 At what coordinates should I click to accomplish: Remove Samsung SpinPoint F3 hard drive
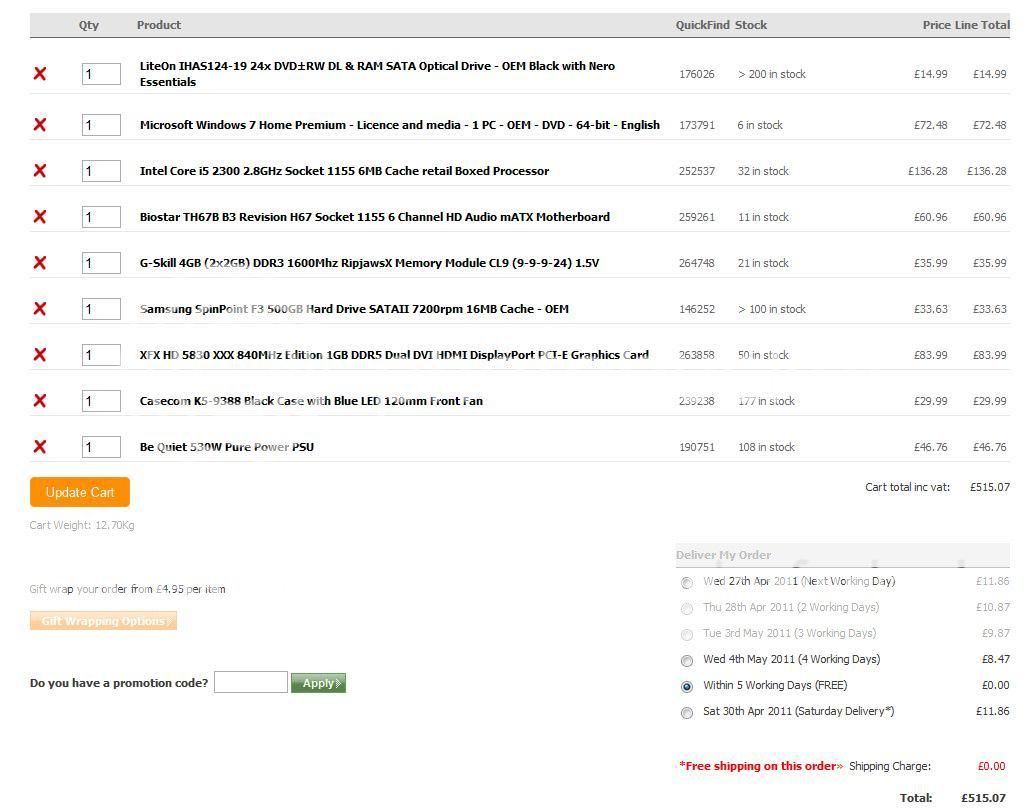click(40, 309)
